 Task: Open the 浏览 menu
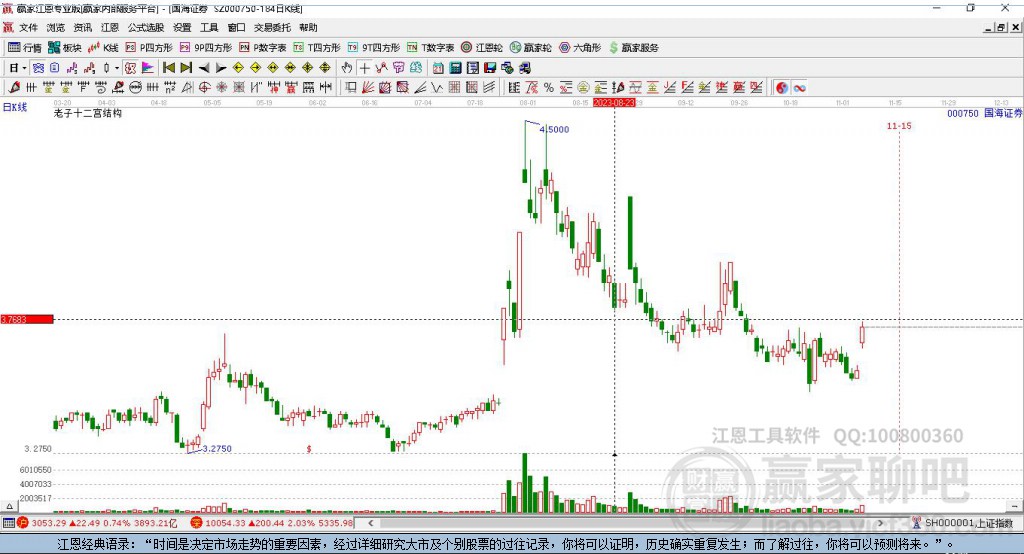click(56, 27)
